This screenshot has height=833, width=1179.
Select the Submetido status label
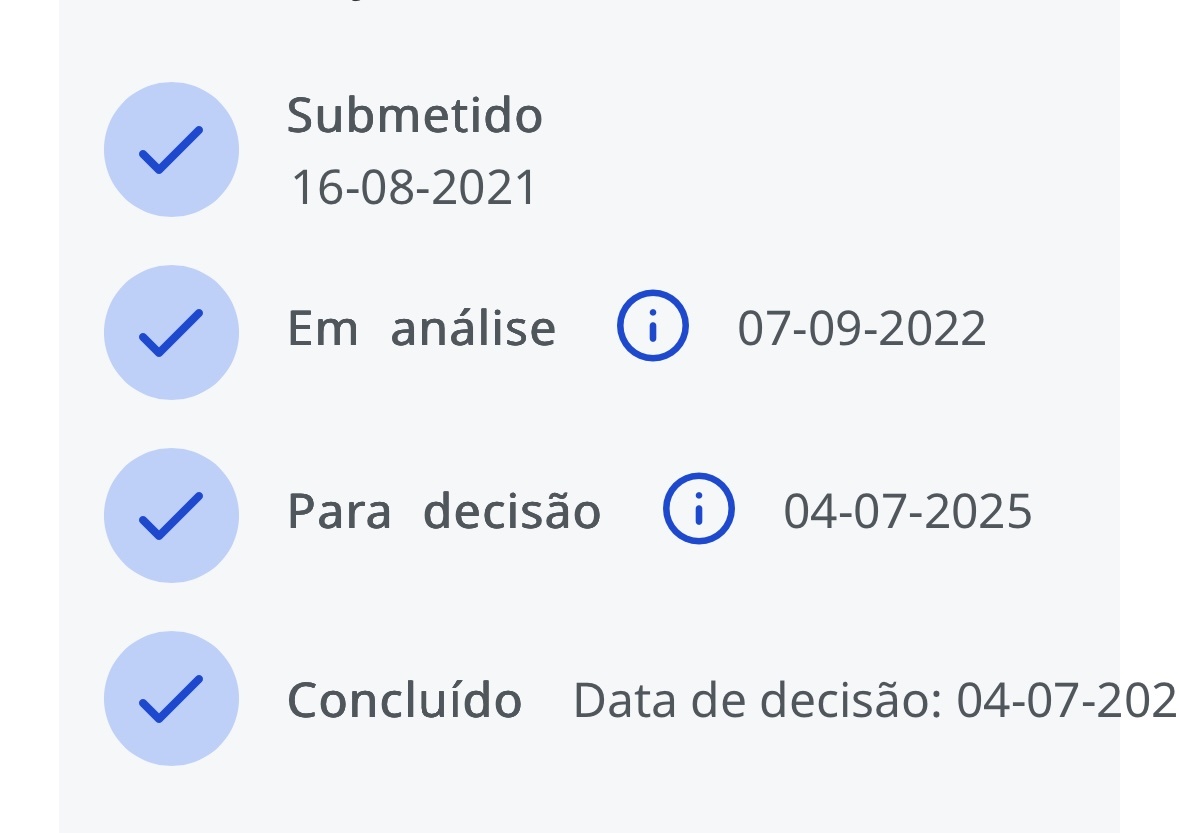pos(414,116)
